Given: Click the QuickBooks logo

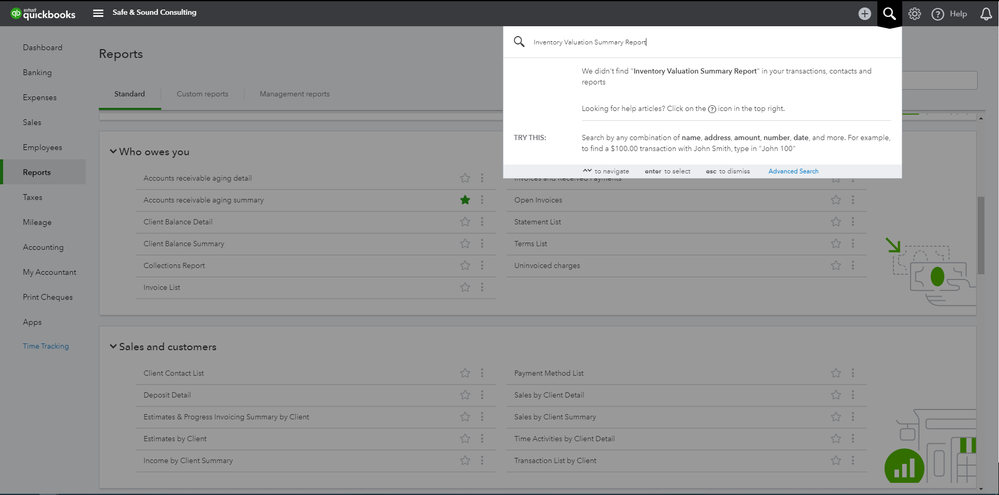Looking at the screenshot, I should click(38, 13).
